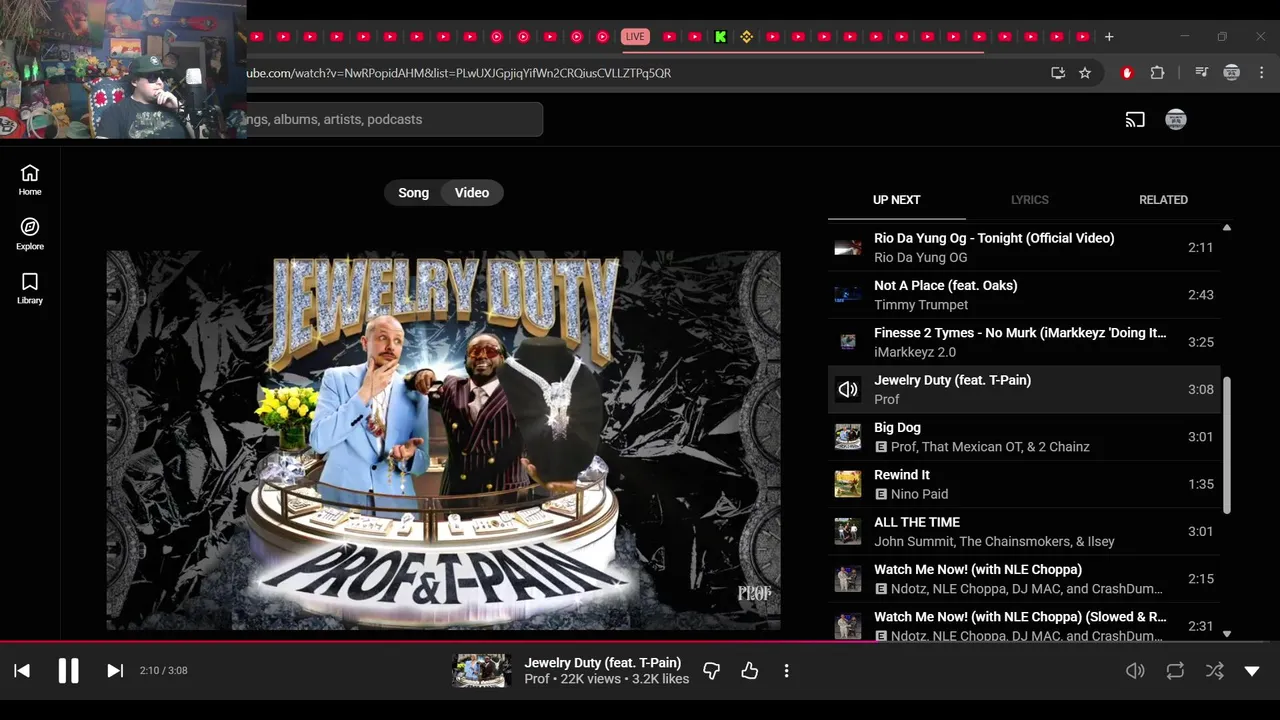Open browser profile icon
Screen dimensions: 1280x720
1232,73
